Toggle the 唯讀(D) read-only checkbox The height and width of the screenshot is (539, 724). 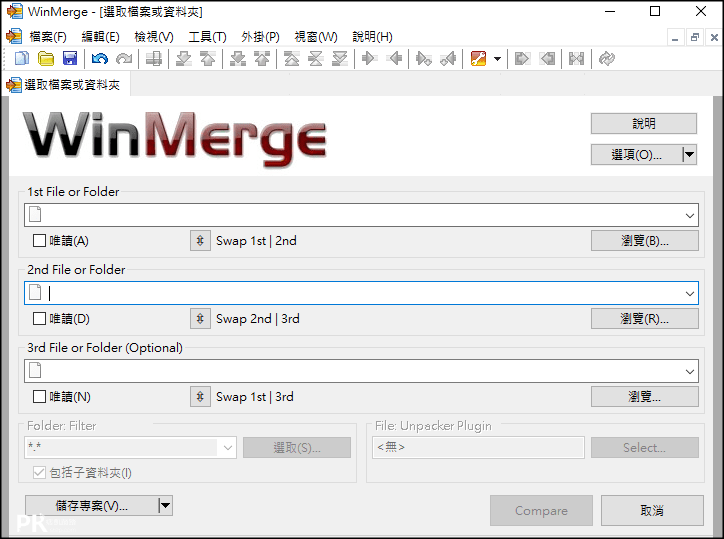[39, 319]
